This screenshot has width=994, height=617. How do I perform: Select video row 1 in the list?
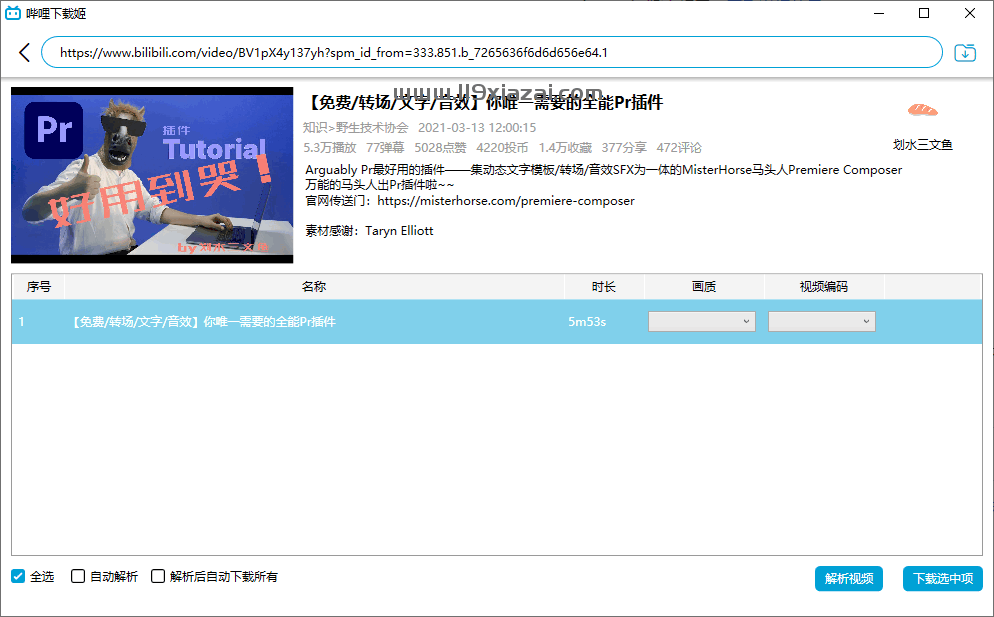497,321
